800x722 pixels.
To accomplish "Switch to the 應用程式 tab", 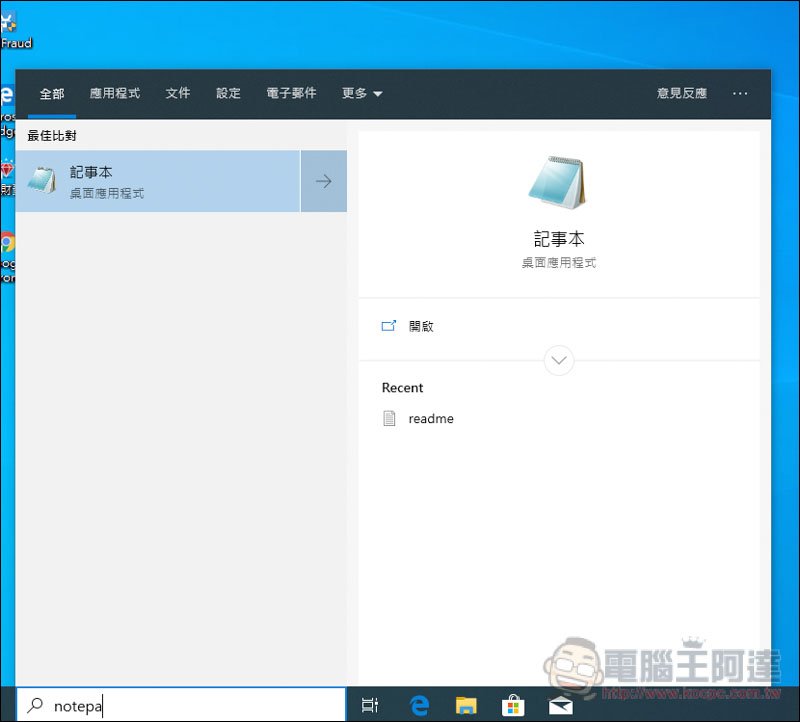I will pos(115,93).
